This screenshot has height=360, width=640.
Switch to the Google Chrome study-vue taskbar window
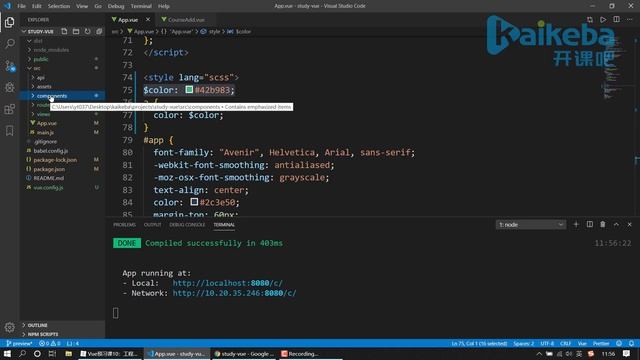[244, 353]
